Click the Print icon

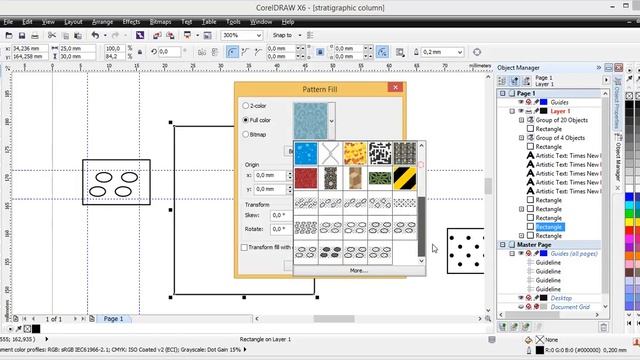(35, 36)
